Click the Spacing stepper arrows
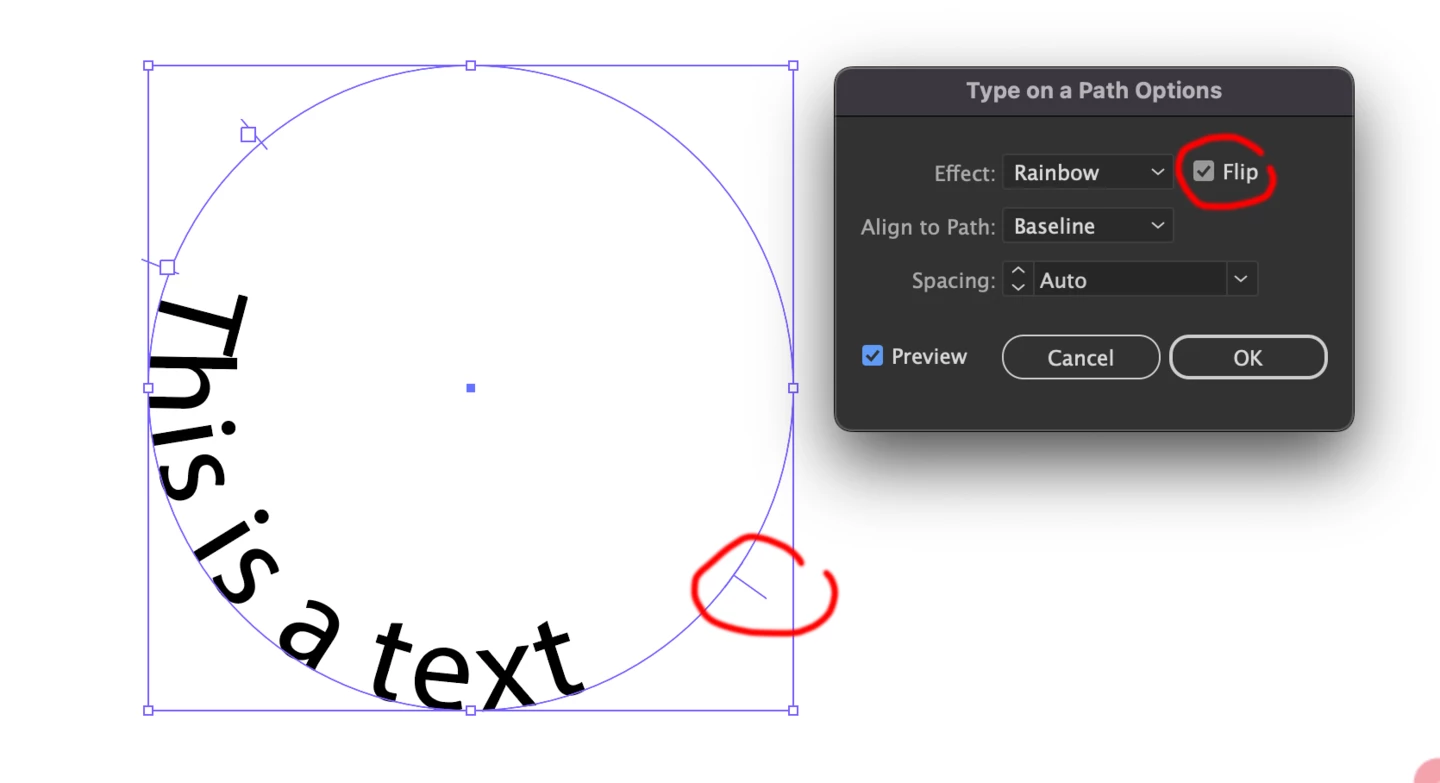This screenshot has width=1440, height=783. (1018, 280)
